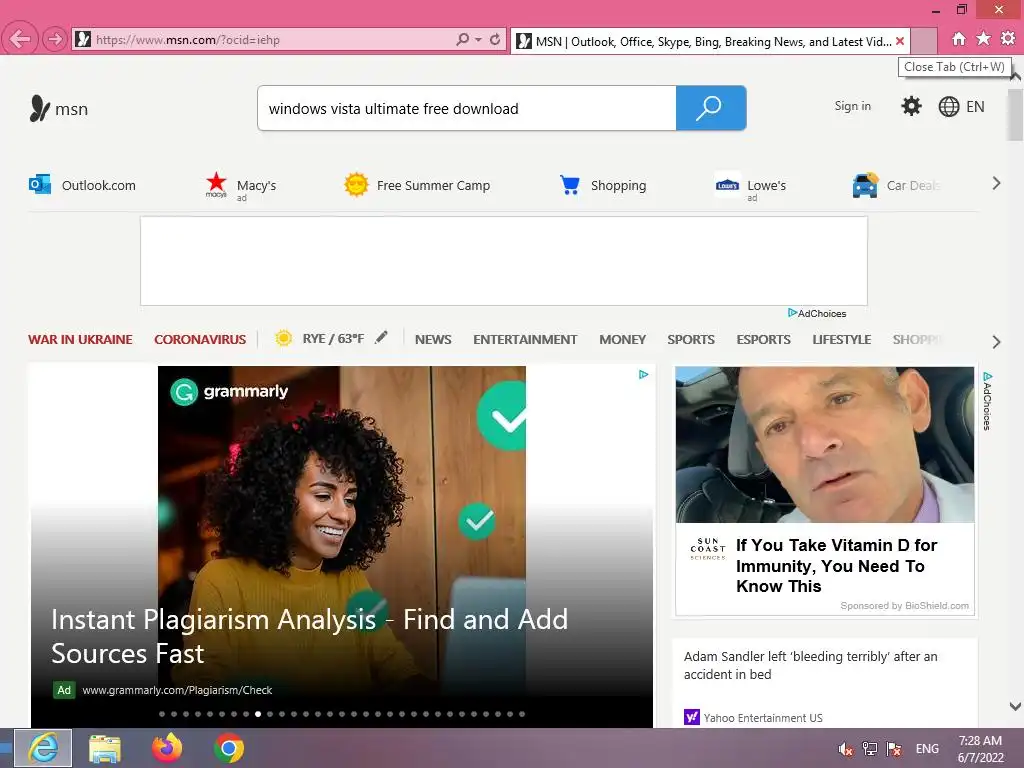
Task: Click the vertical scrollbar thumb
Action: [1015, 114]
